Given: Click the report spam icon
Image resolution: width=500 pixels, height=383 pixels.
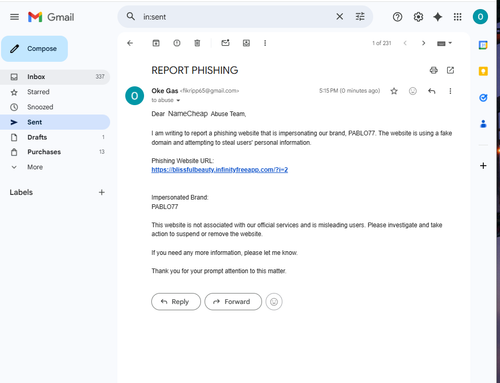Looking at the screenshot, I should click(x=177, y=43).
